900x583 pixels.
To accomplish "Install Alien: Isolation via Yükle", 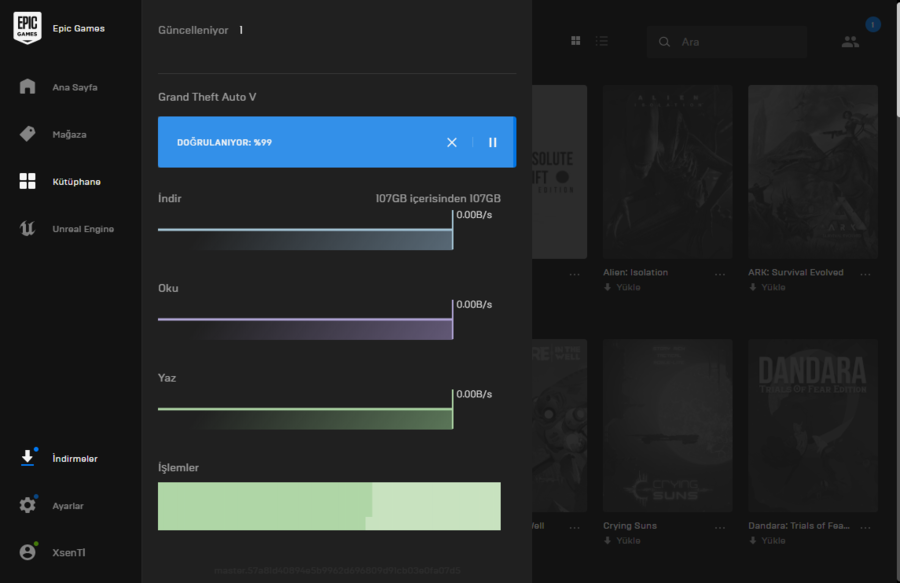I will (x=622, y=287).
